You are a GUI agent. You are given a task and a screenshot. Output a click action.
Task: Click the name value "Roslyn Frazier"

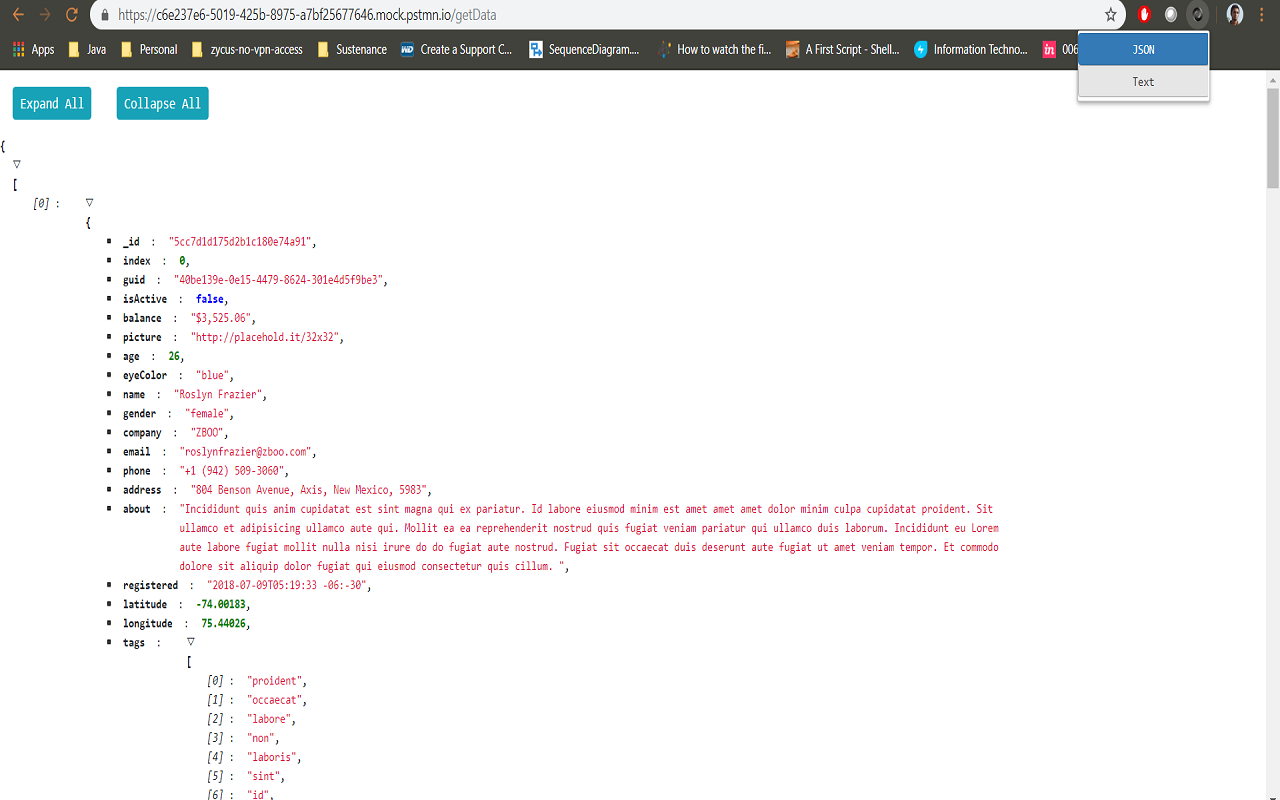pos(219,394)
